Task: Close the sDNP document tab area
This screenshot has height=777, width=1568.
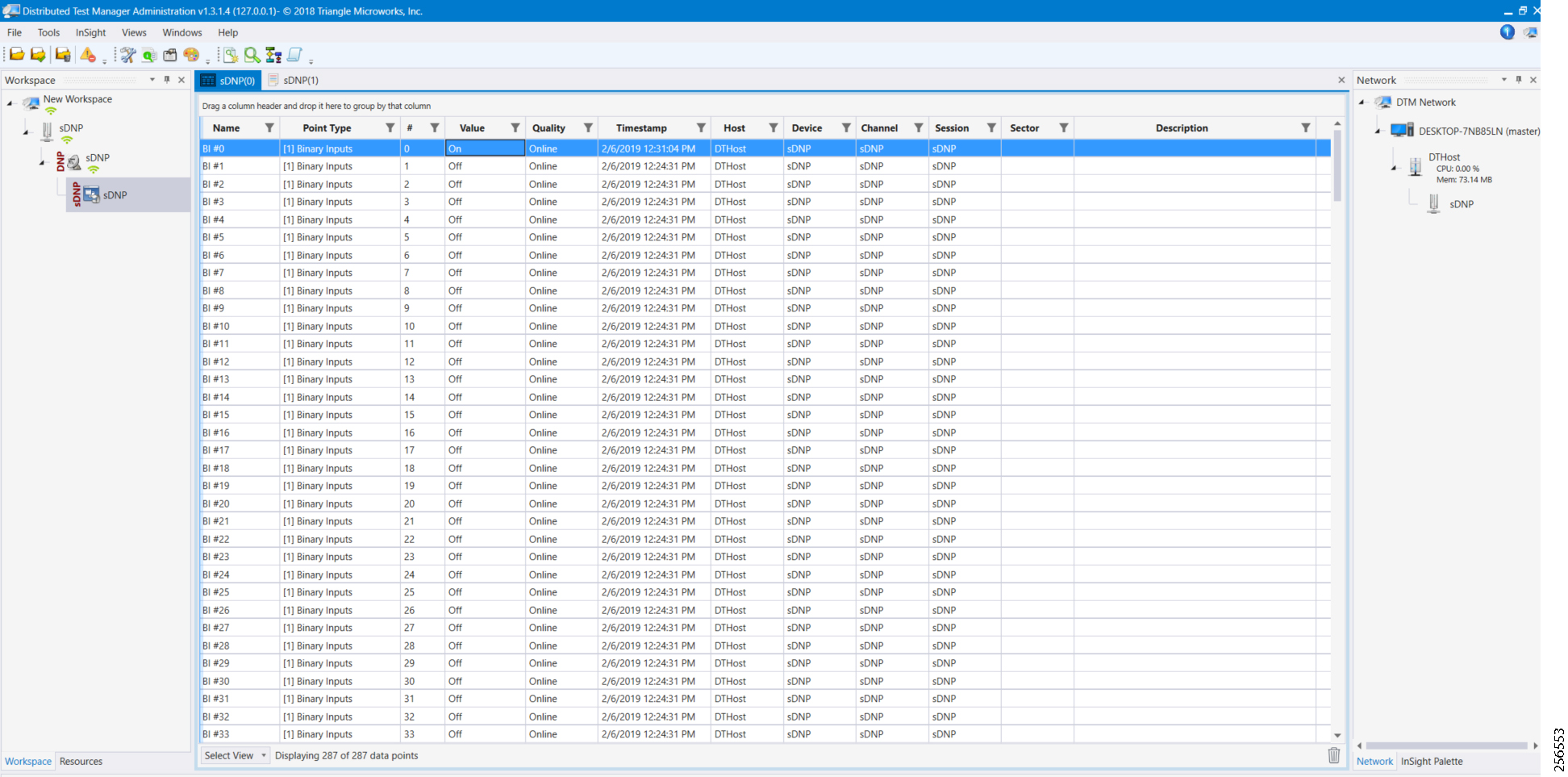Action: (1341, 80)
